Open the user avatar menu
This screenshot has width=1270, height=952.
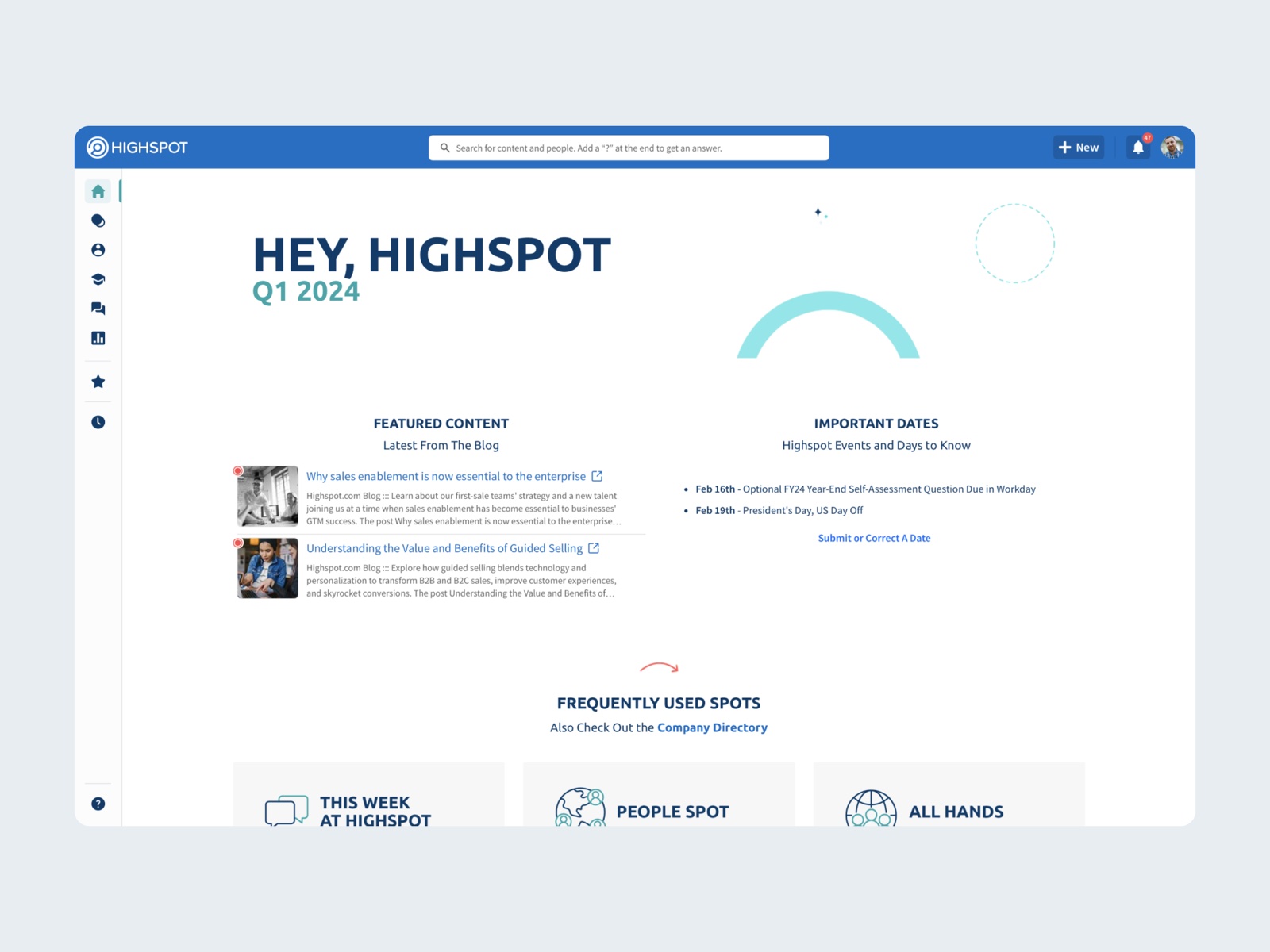1172,148
